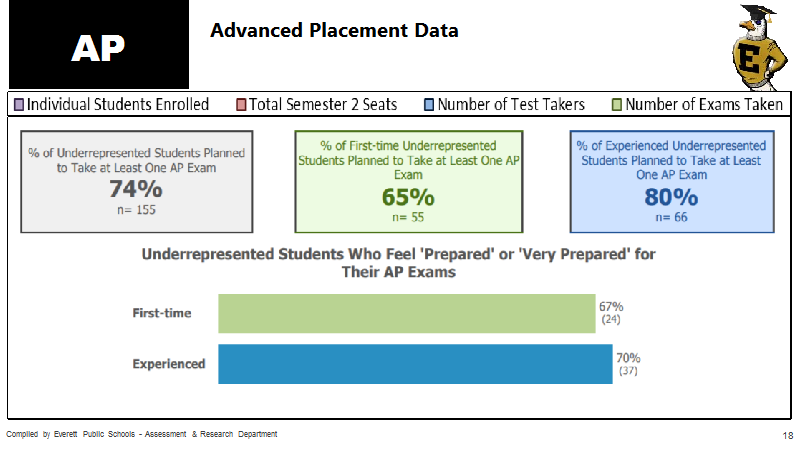
Task: Click the 67% (24) data label
Action: click(611, 313)
